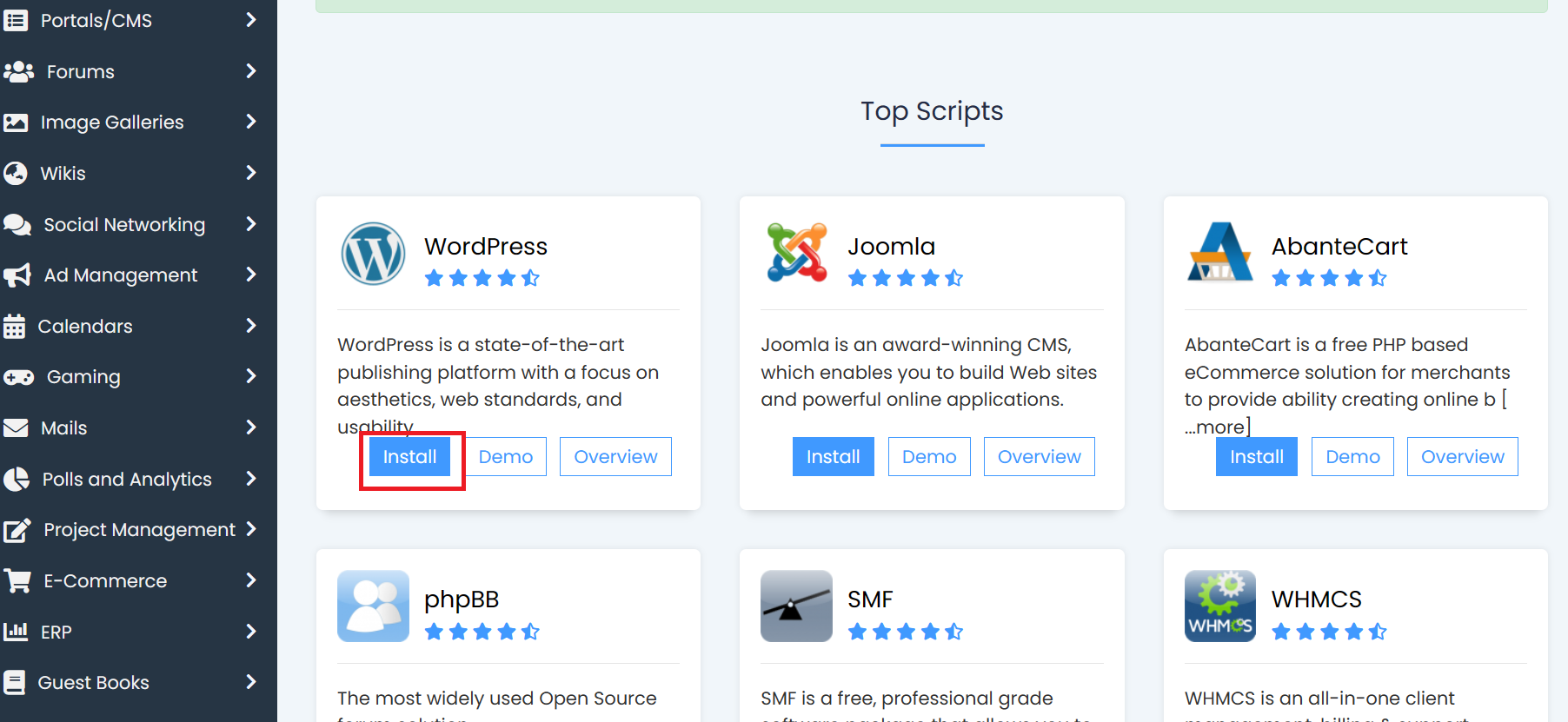Click the Polls and Analytics pie chart icon
1568x722 pixels.
[17, 479]
